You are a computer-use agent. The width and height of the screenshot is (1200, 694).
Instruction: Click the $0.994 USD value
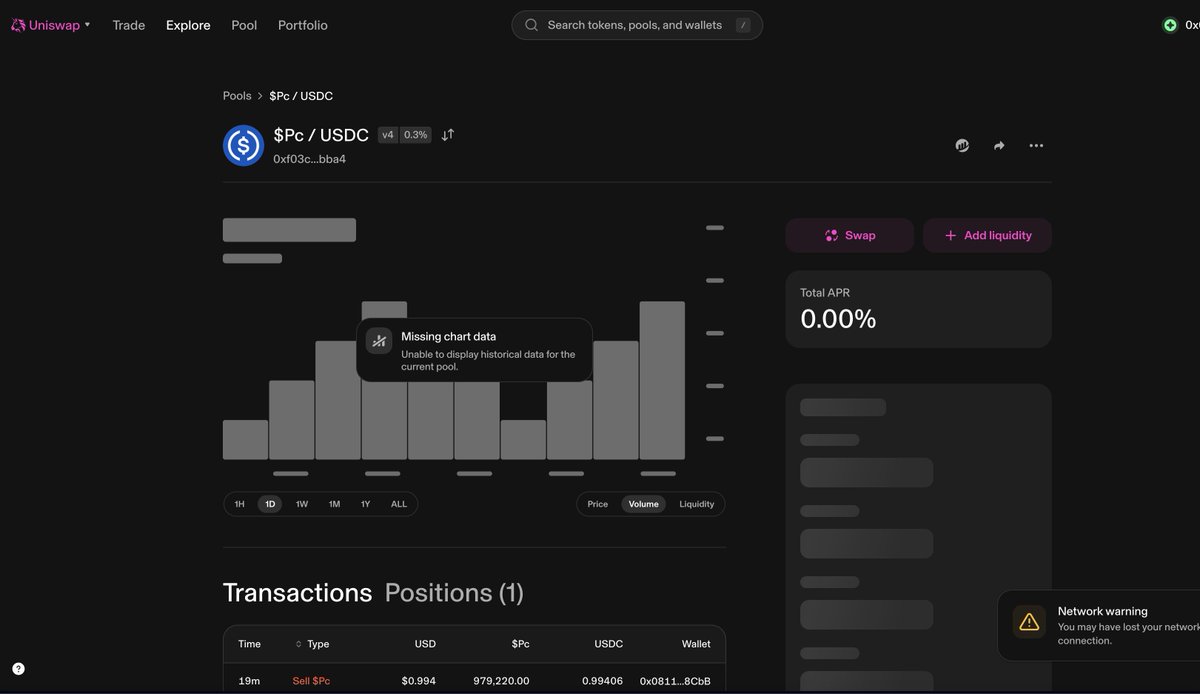419,681
